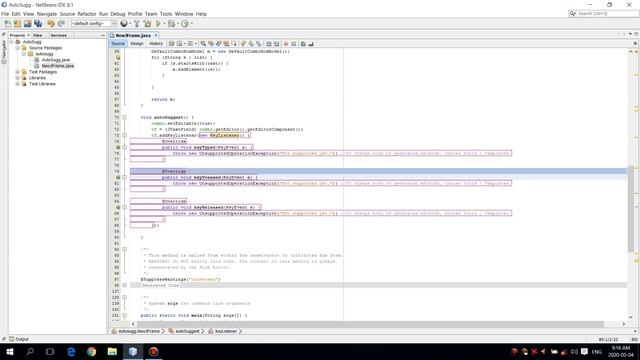Open Chrome from the taskbar
The height and width of the screenshot is (360, 640).
tap(91, 351)
